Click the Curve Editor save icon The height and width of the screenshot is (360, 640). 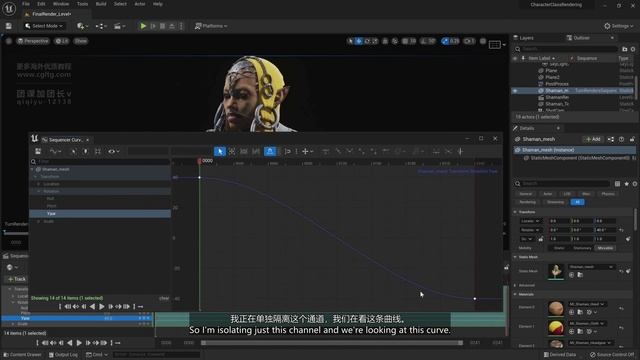click(38, 151)
